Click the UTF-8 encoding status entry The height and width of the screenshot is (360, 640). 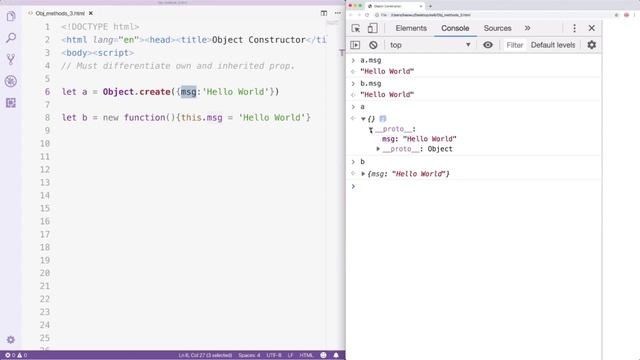click(x=274, y=355)
